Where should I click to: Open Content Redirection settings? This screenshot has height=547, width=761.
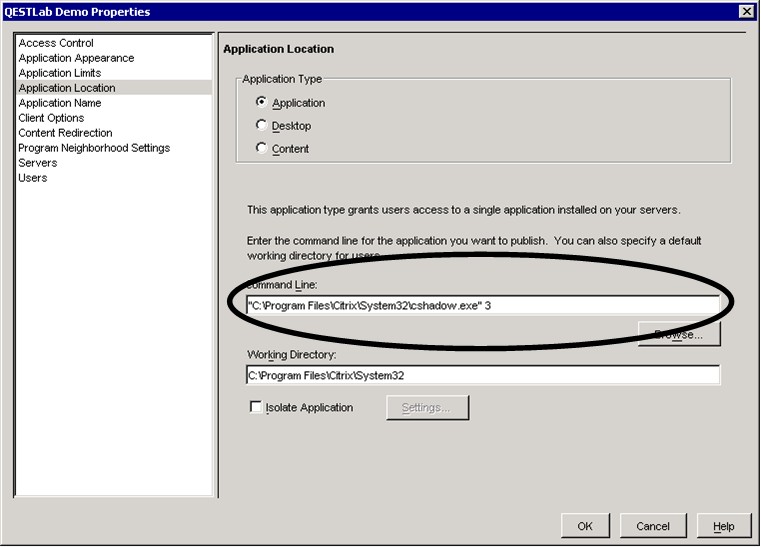click(x=65, y=133)
